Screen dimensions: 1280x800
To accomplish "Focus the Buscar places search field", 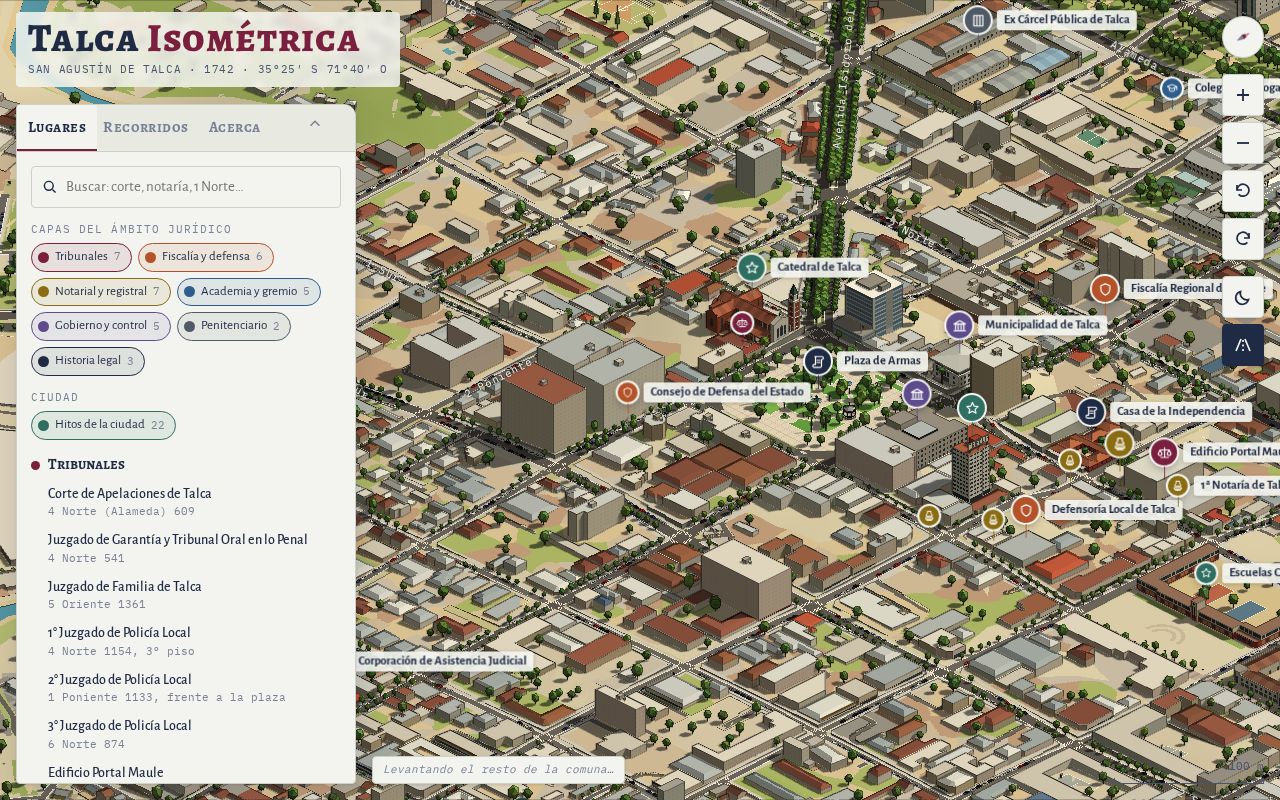I will [186, 187].
